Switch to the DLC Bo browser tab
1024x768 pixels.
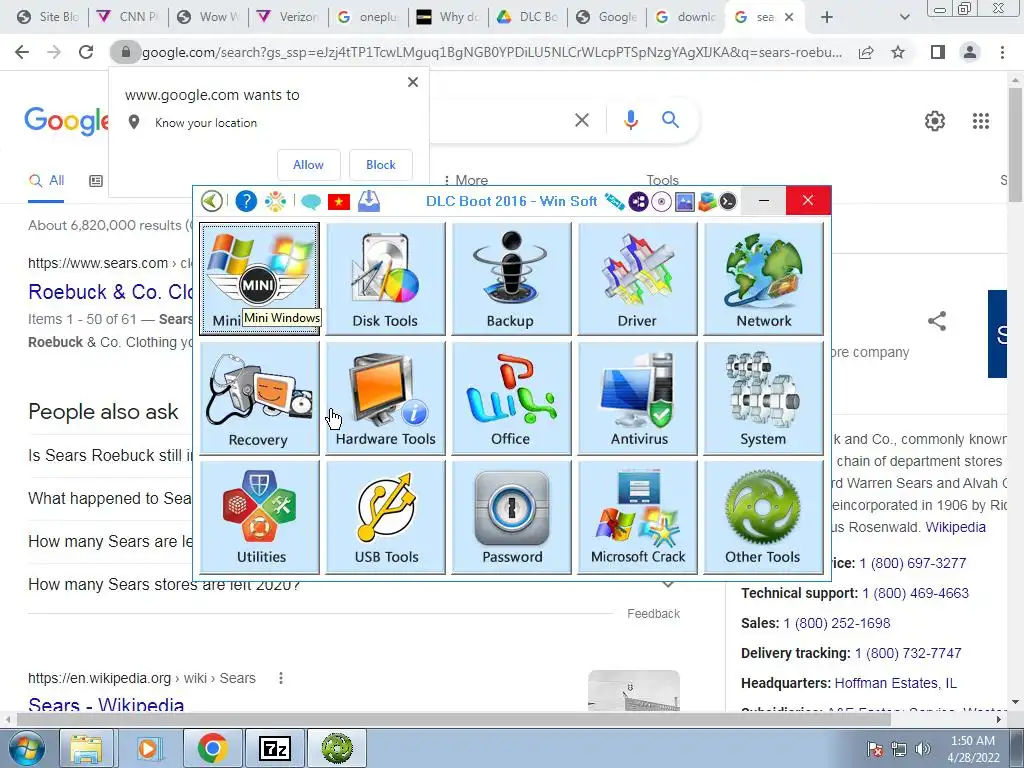pyautogui.click(x=528, y=17)
